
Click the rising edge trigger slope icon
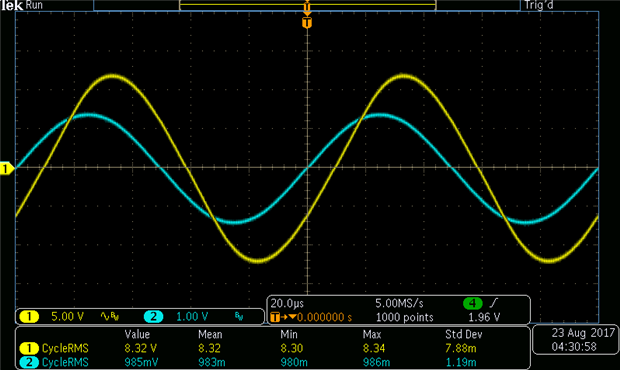[x=493, y=303]
